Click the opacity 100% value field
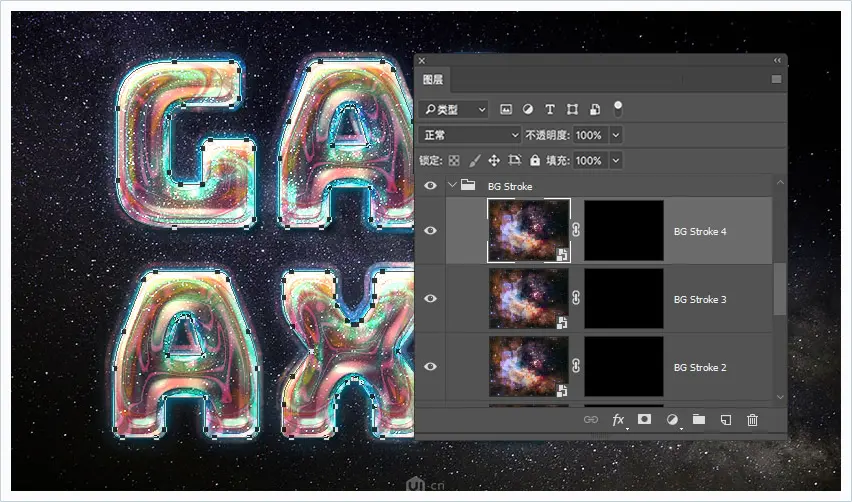Image resolution: width=852 pixels, height=502 pixels. click(591, 135)
